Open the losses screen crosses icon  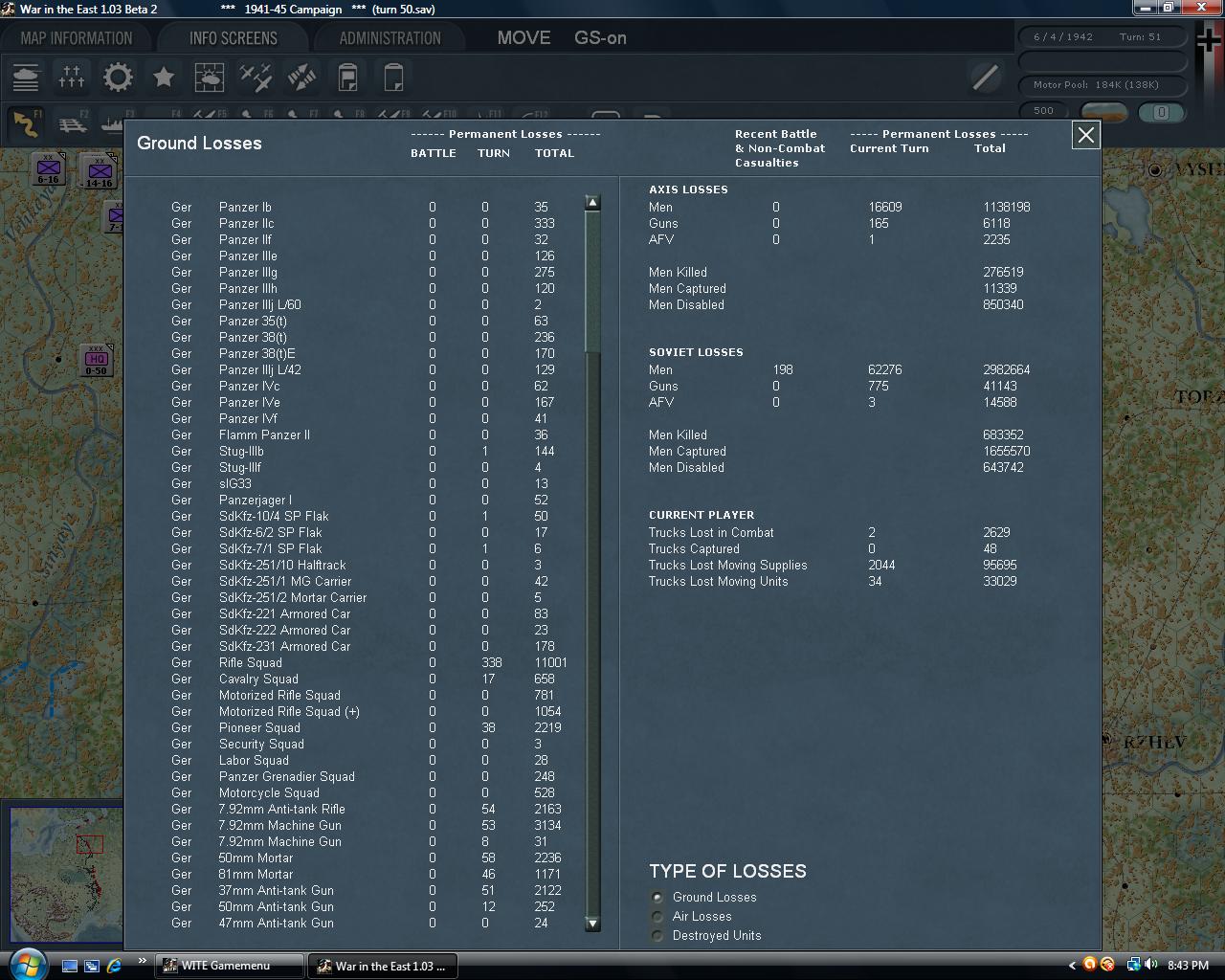coord(72,78)
